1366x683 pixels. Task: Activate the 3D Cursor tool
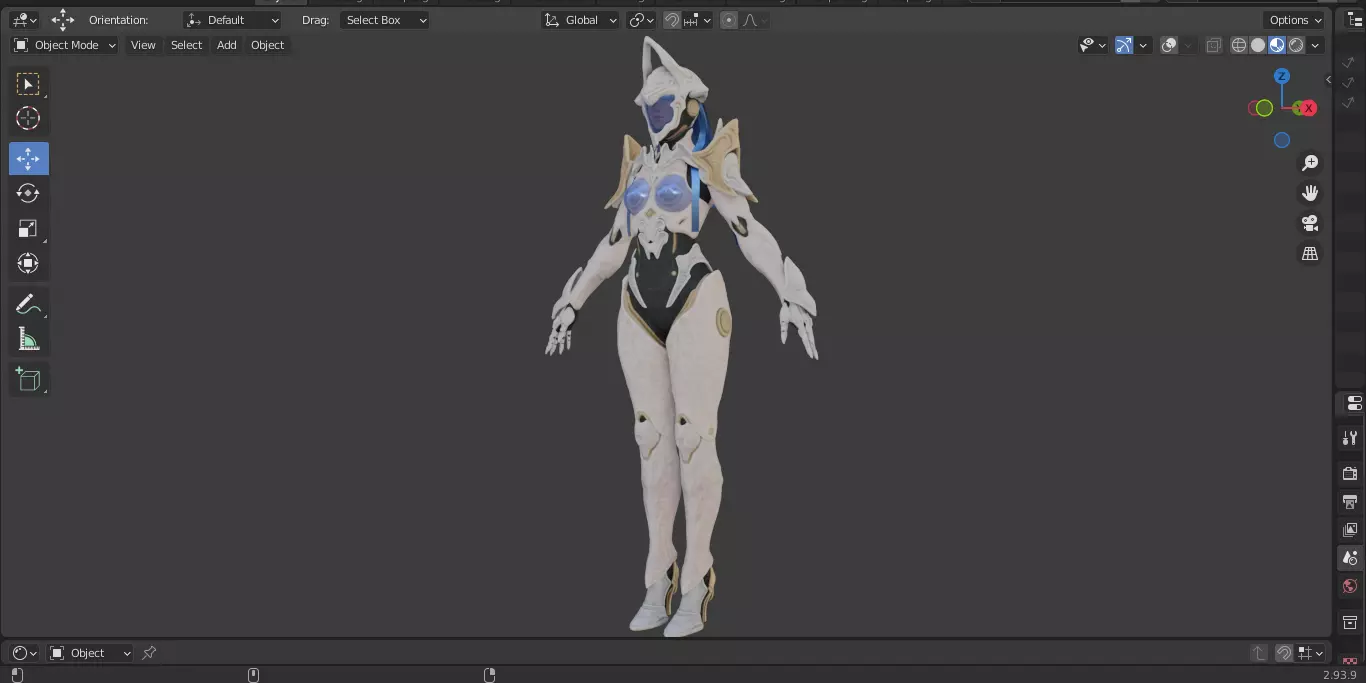click(28, 119)
